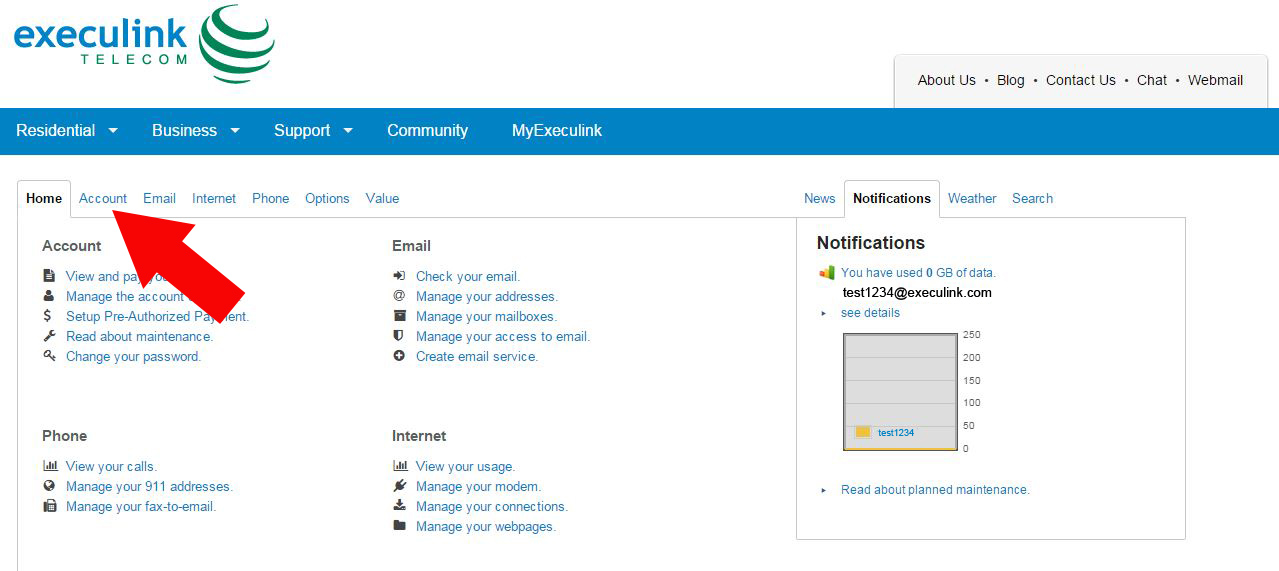Click Manage your webpages link
The height and width of the screenshot is (571, 1279).
pos(486,526)
